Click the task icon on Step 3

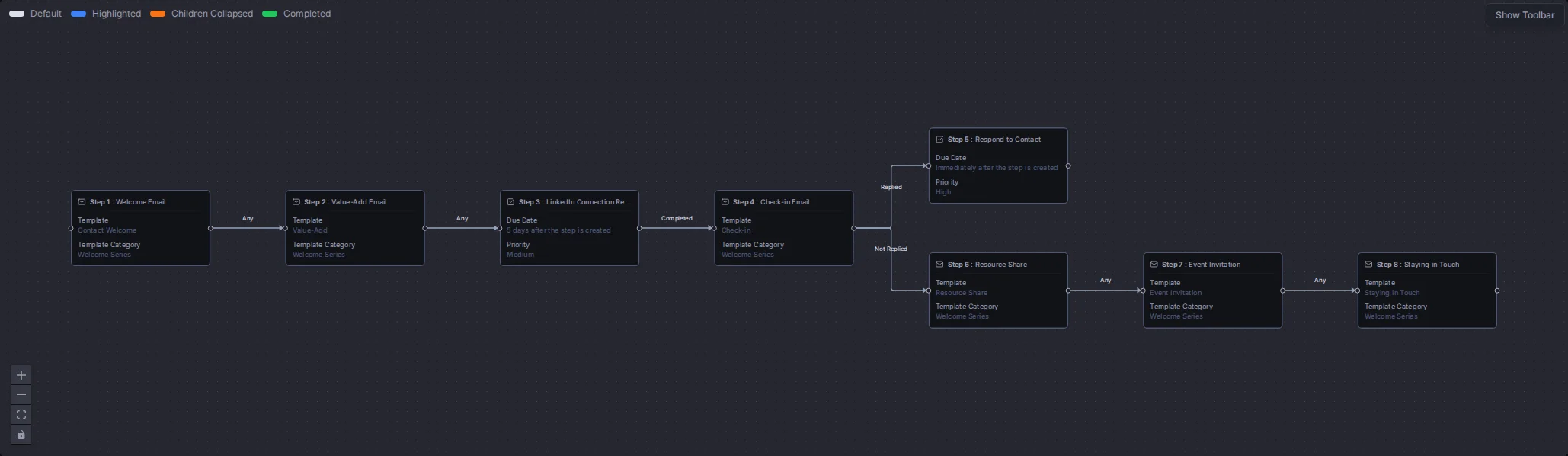pyautogui.click(x=510, y=202)
